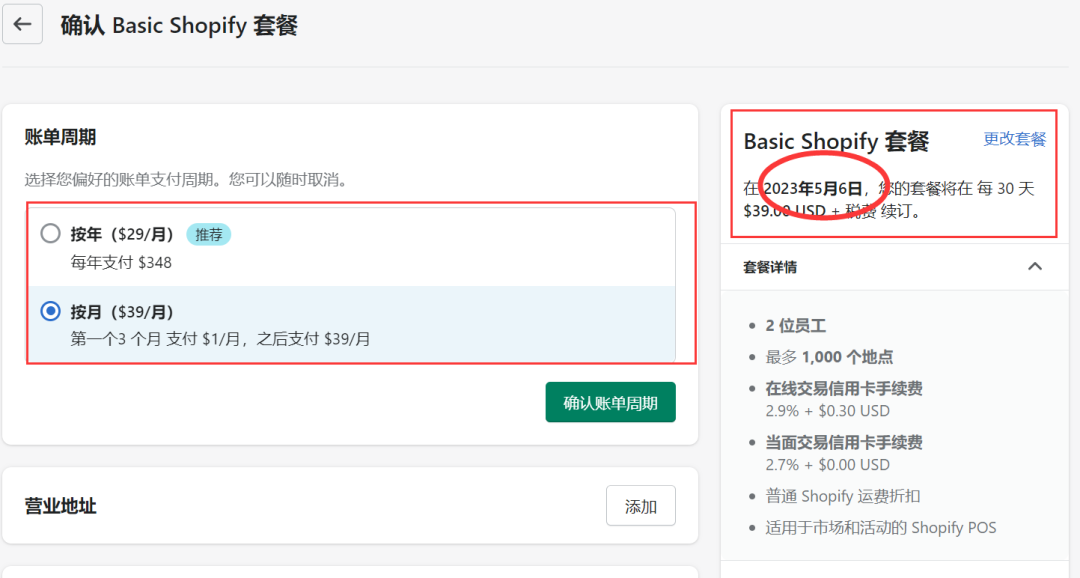Click the 推荐 badge on yearly plan
1080x578 pixels.
209,234
